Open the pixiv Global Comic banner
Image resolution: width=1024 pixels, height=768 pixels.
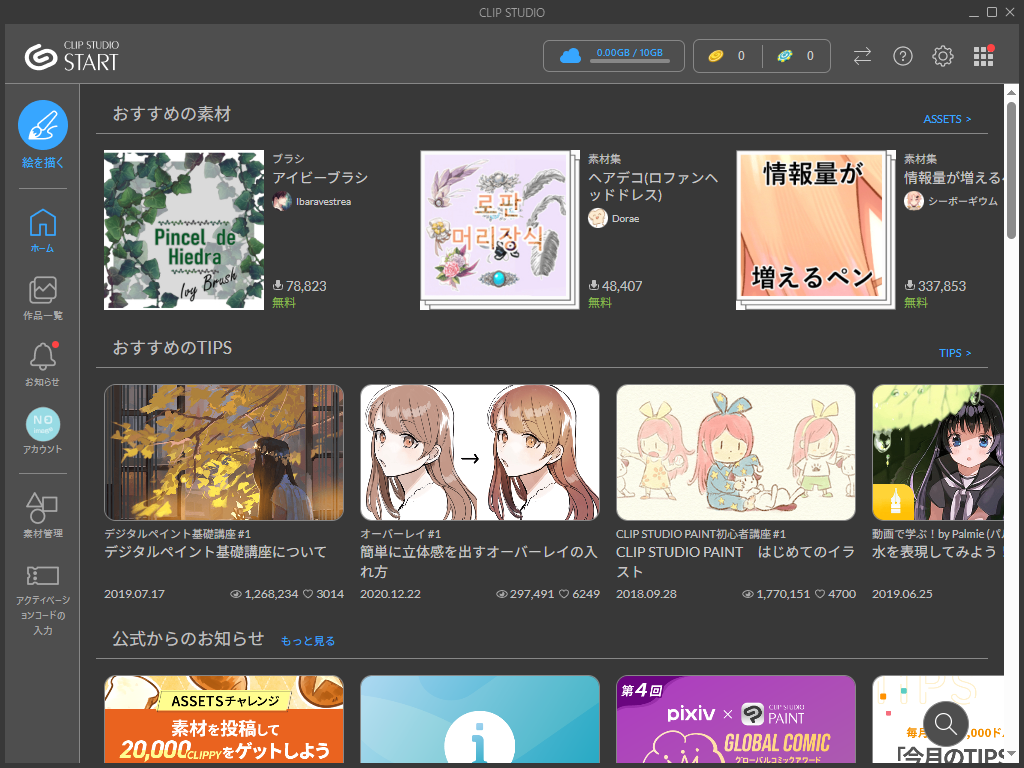pyautogui.click(x=736, y=719)
